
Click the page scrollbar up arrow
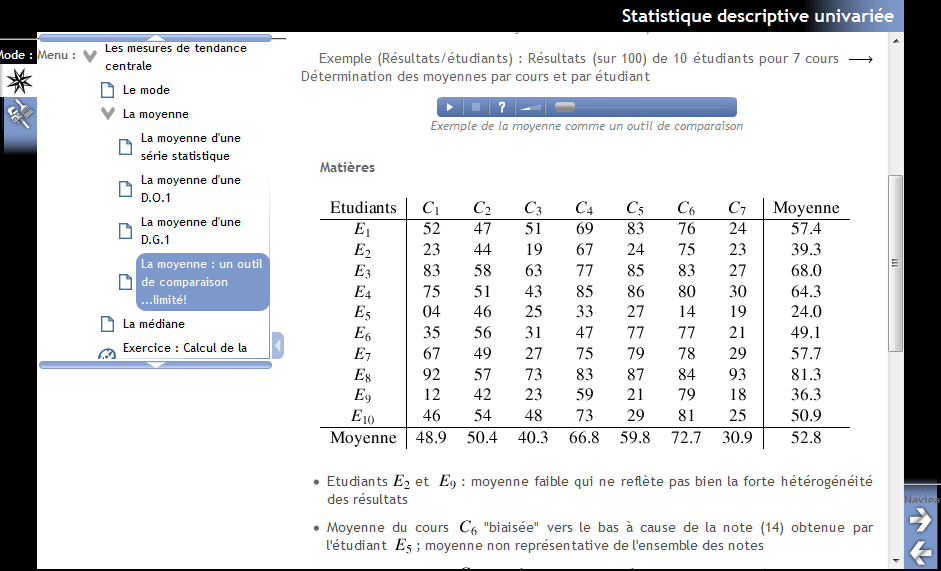[895, 41]
